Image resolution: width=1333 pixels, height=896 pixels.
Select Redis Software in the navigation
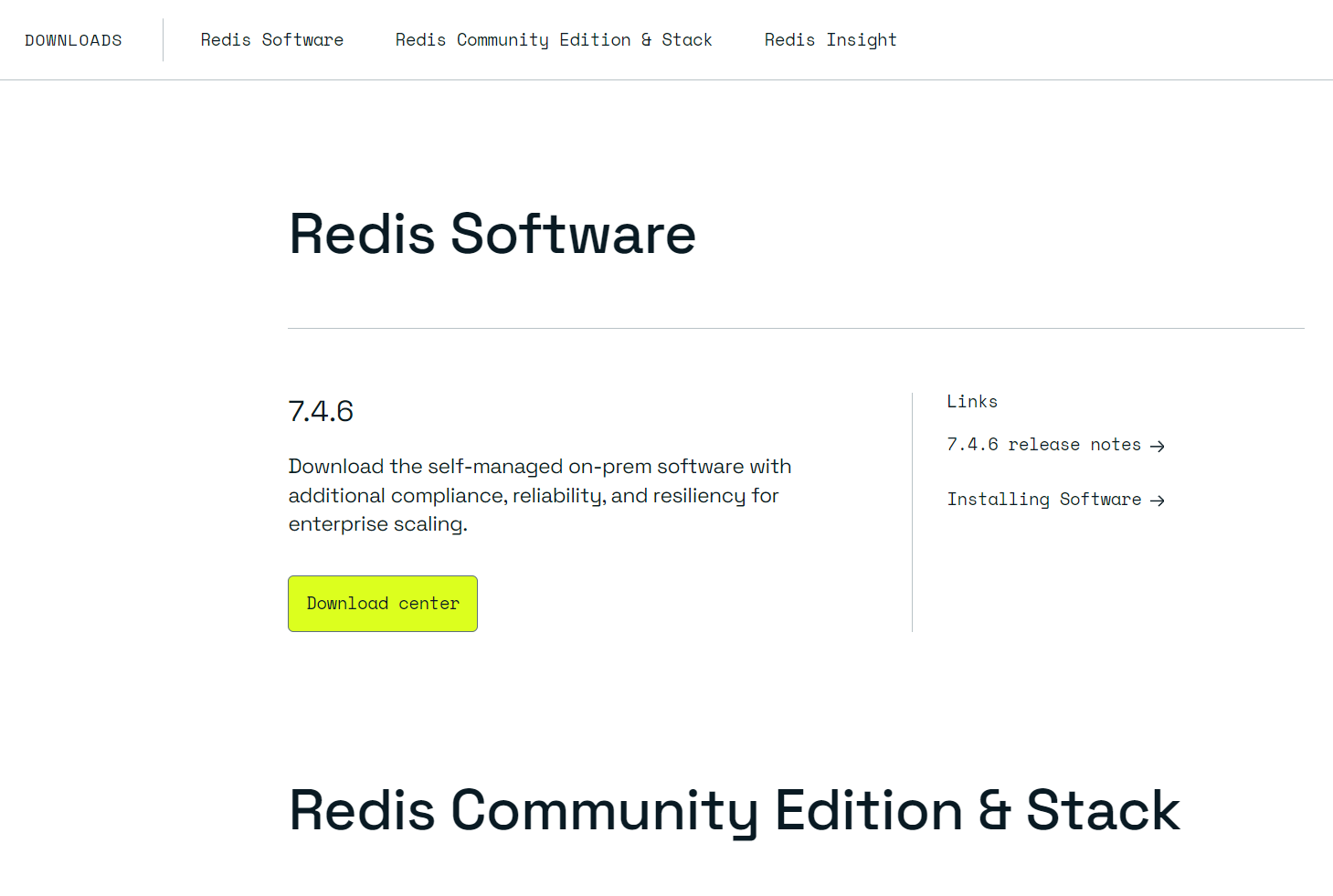click(x=271, y=39)
